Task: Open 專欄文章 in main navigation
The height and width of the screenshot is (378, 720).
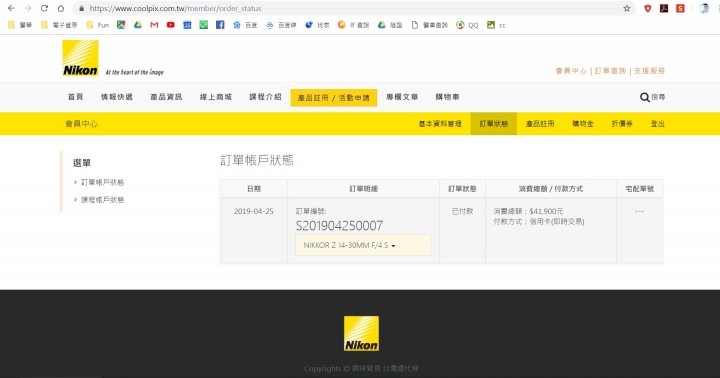Action: tap(402, 97)
